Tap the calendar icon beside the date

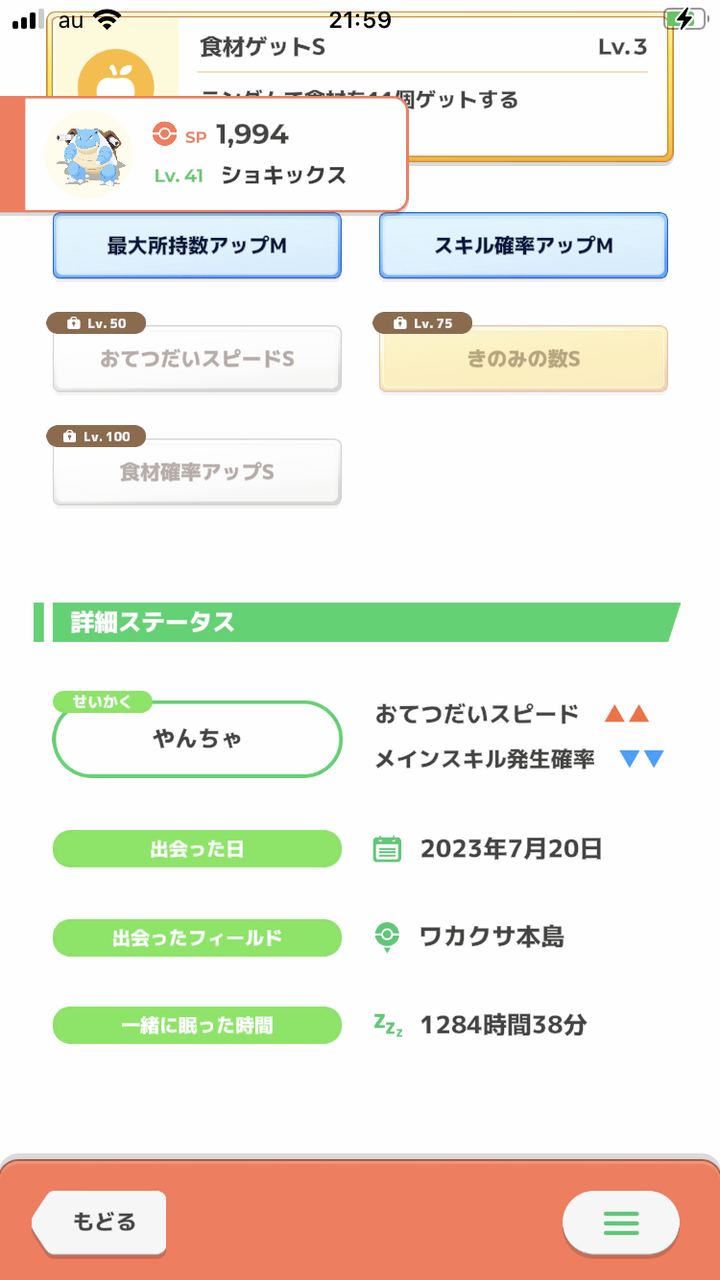(x=387, y=850)
